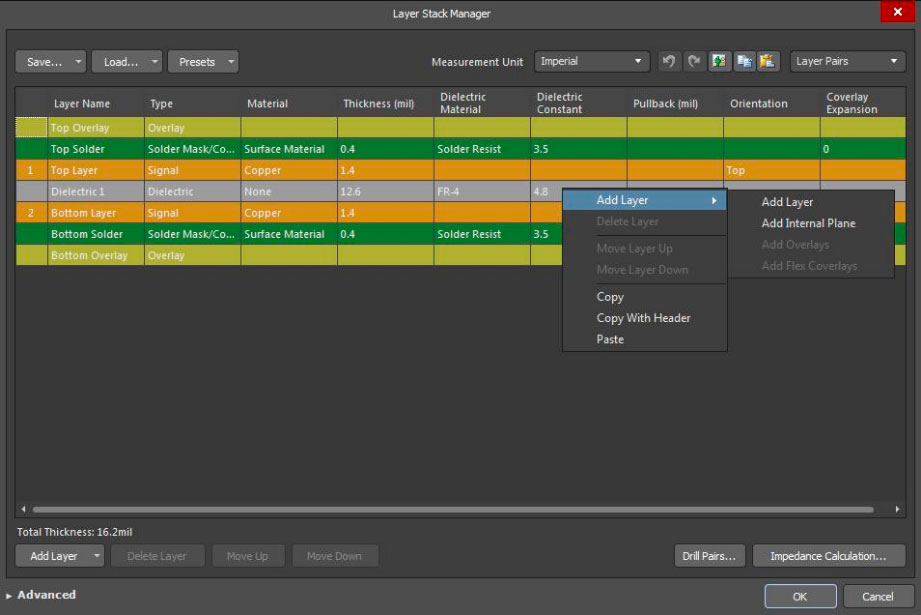Viewport: 921px width, 615px height.
Task: Select Copy With Header from context menu
Action: pyautogui.click(x=643, y=318)
